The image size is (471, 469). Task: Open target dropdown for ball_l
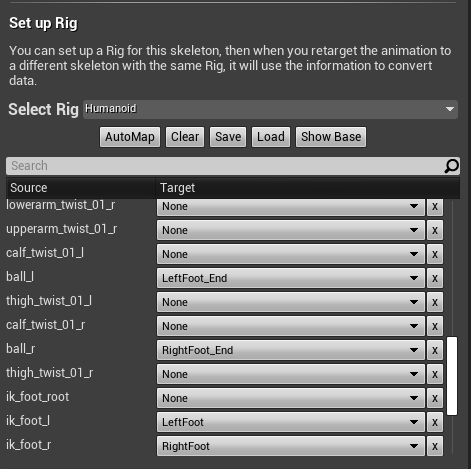tap(291, 278)
